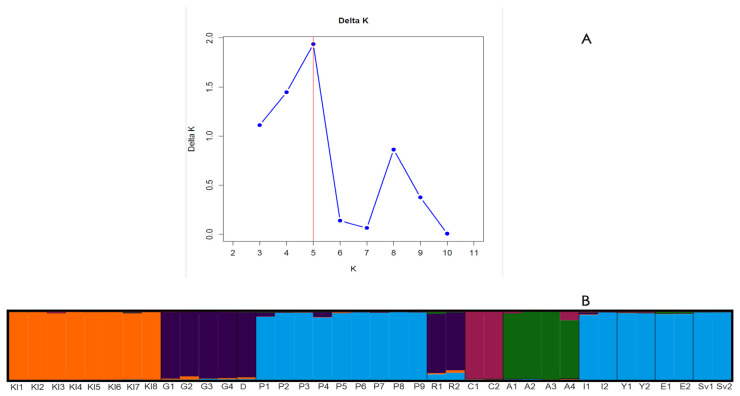Click the "Y1" sample label
Image resolution: width=740 pixels, height=396 pixels.
click(x=626, y=387)
